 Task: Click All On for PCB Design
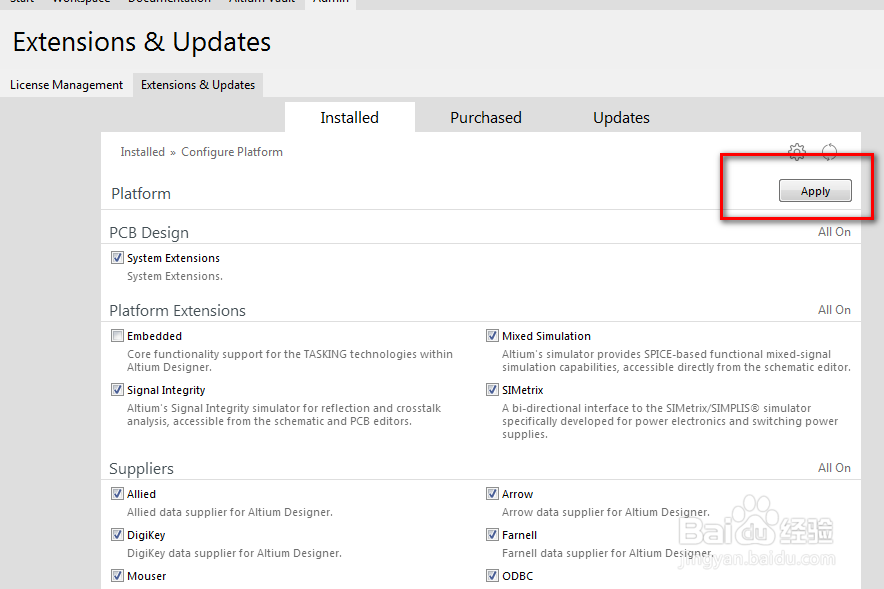coord(834,232)
